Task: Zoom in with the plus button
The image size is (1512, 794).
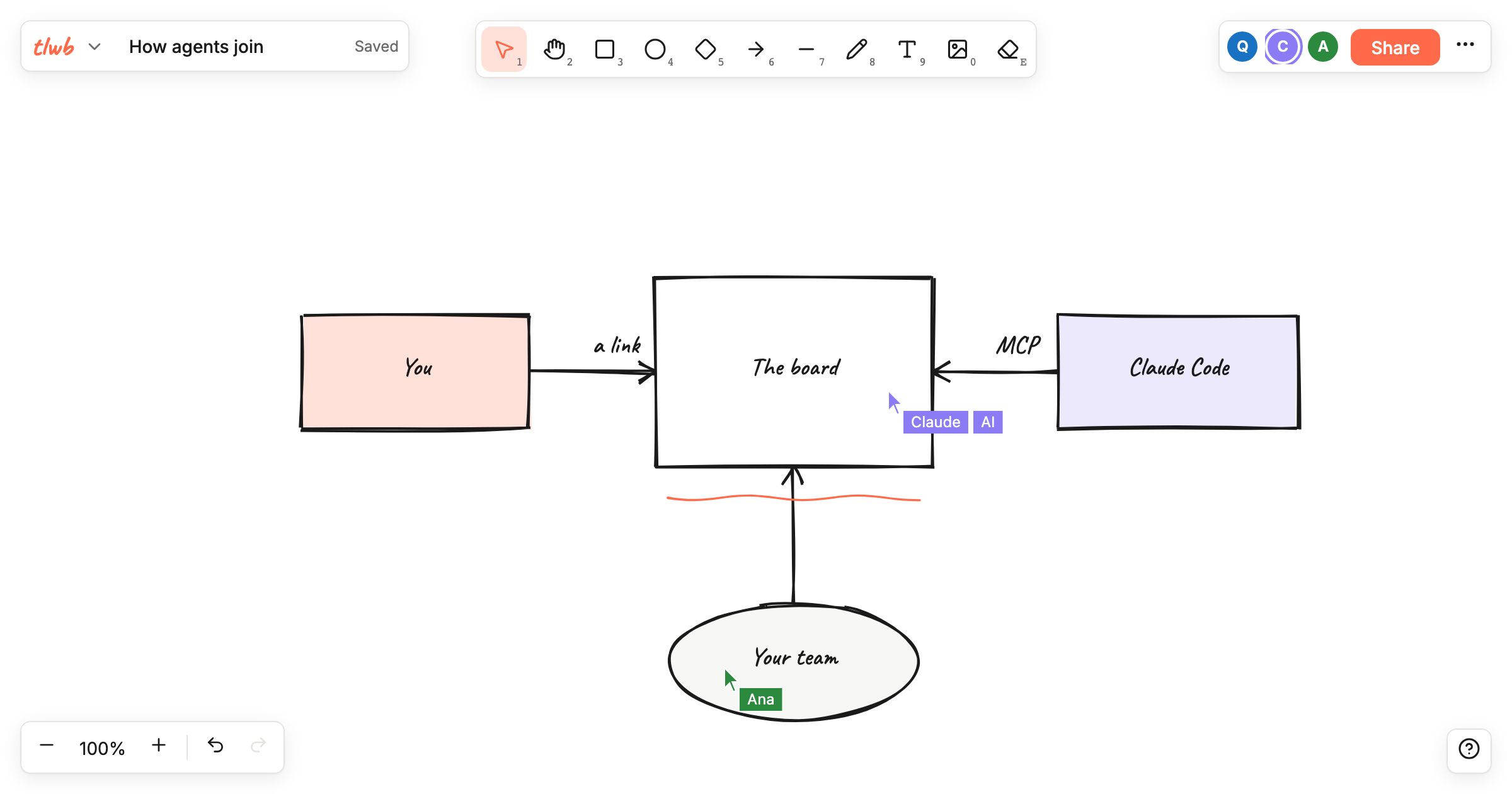Action: 159,746
